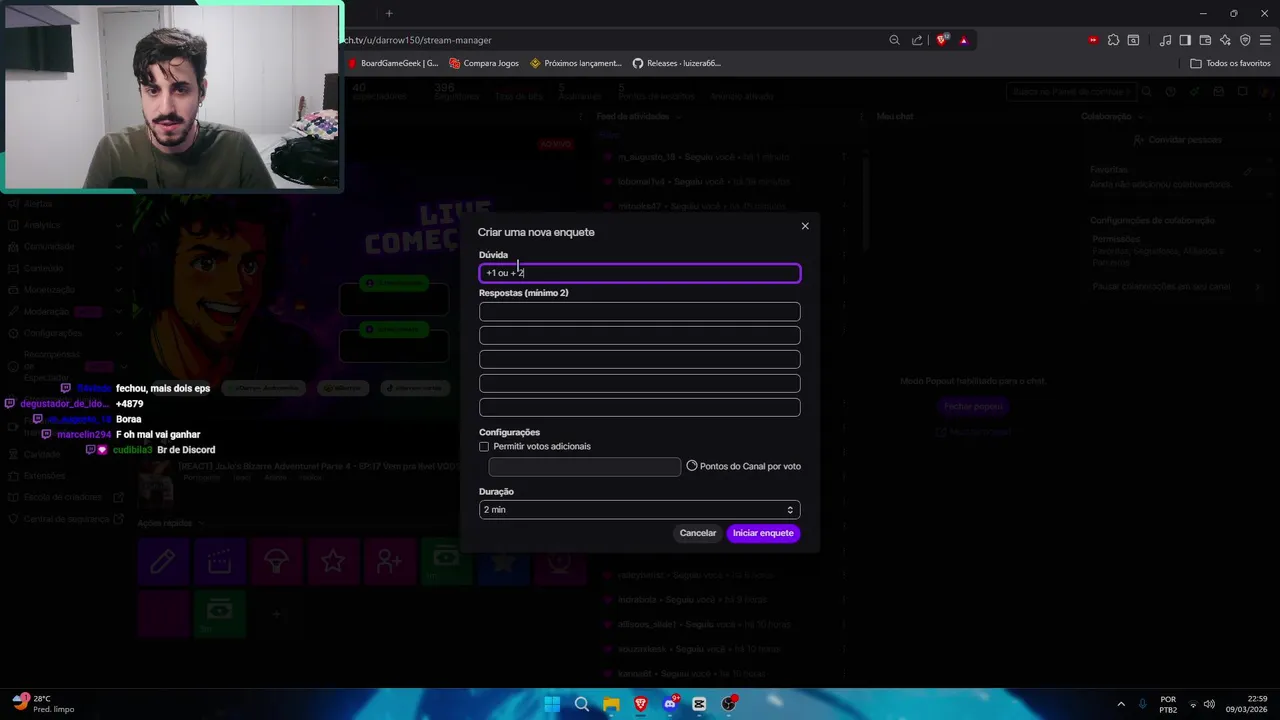1280x720 pixels.
Task: Open the Extensions puzzle-piece icon
Action: click(1113, 40)
